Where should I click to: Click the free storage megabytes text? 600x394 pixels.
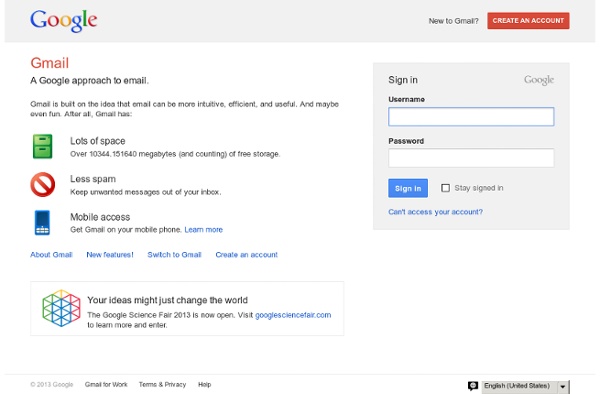tap(175, 154)
